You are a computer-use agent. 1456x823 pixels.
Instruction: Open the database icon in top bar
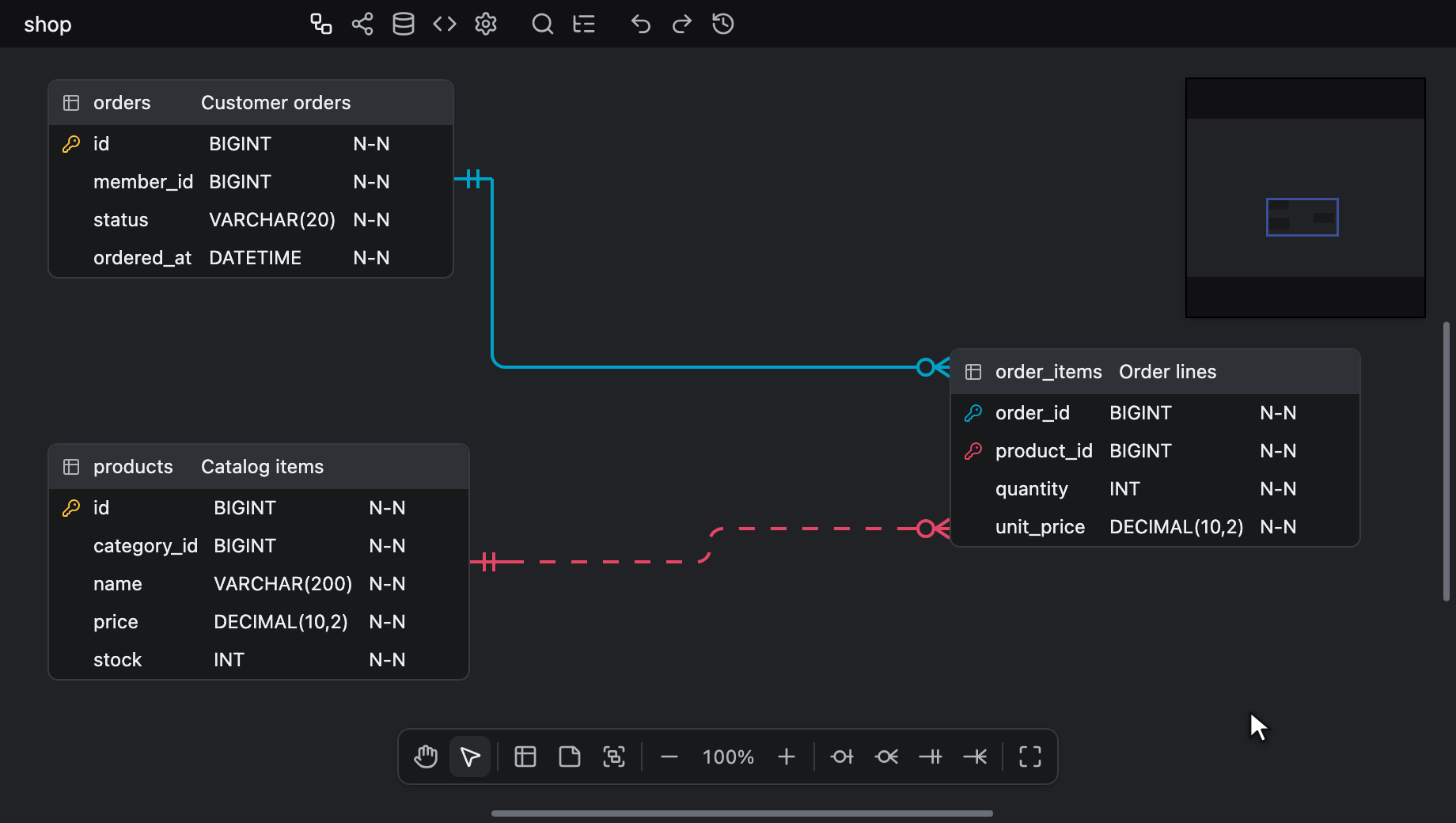pyautogui.click(x=404, y=24)
